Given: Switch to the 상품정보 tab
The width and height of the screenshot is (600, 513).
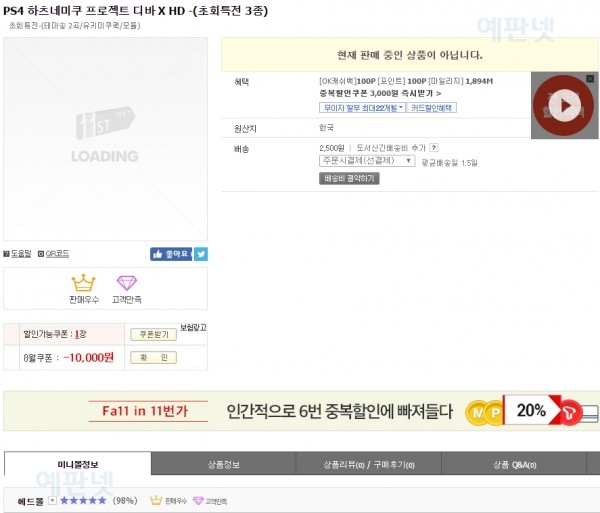Looking at the screenshot, I should point(223,464).
